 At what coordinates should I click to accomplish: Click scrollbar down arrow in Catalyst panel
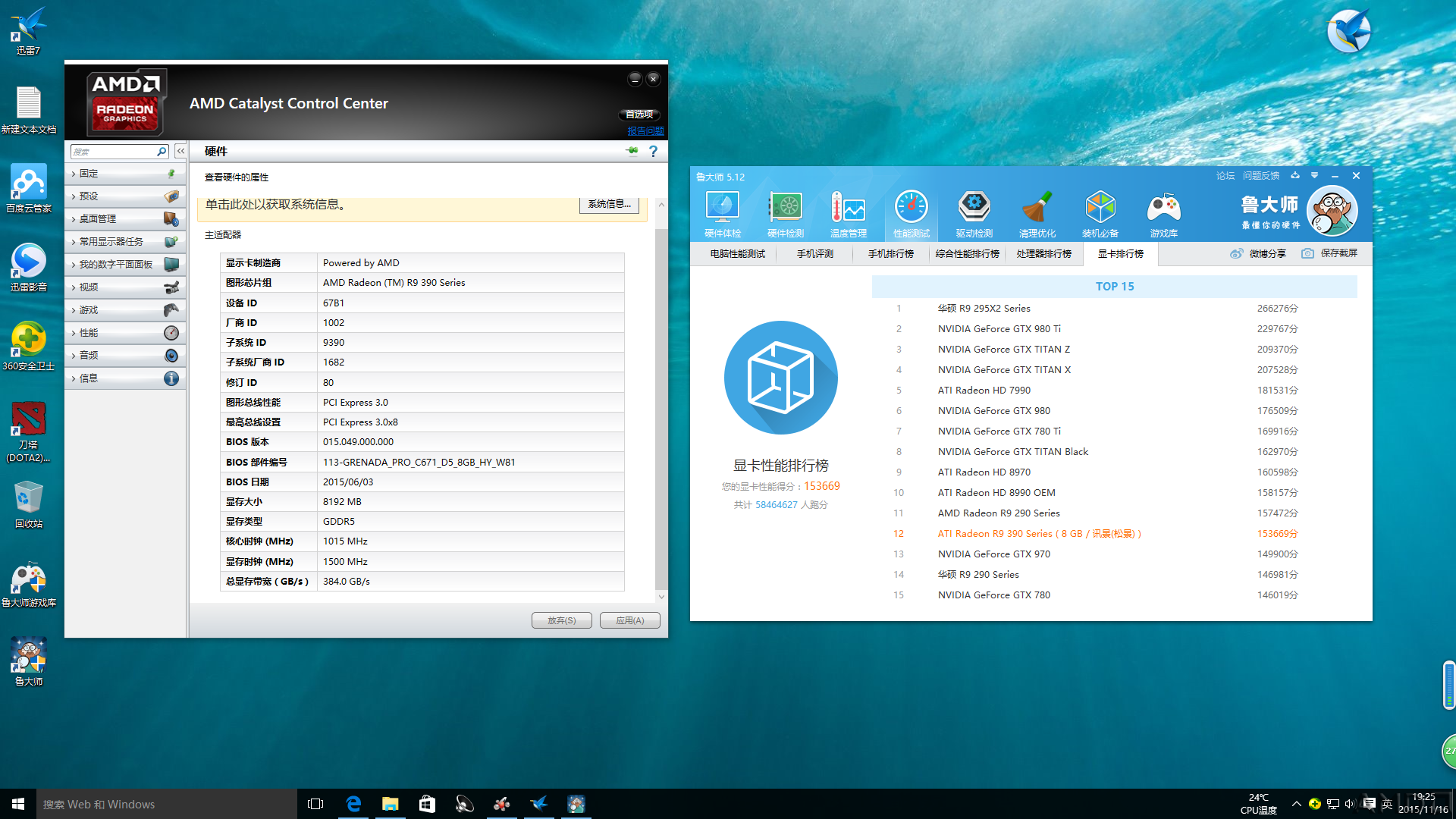[x=661, y=597]
